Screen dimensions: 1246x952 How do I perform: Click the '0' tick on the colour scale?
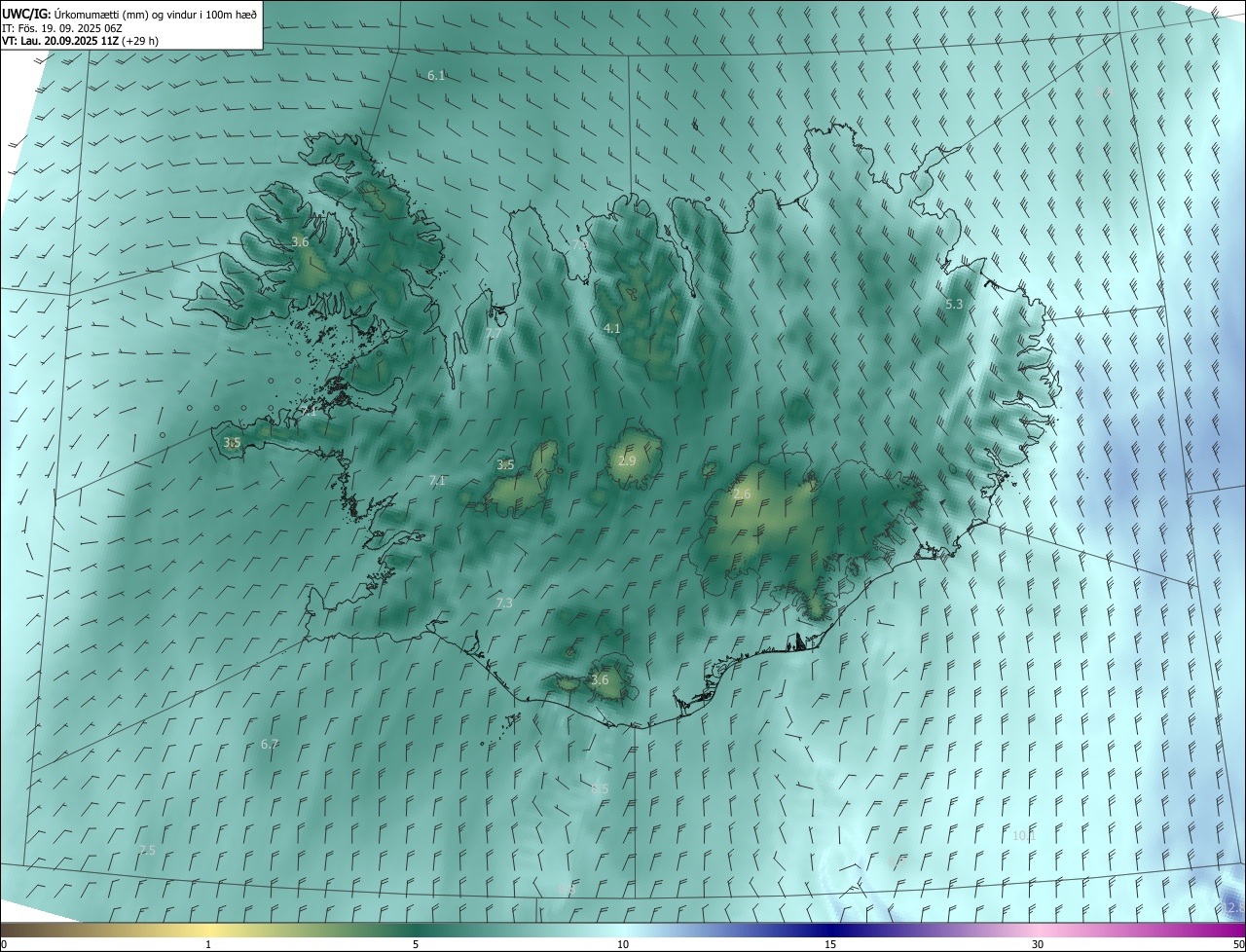point(4,944)
